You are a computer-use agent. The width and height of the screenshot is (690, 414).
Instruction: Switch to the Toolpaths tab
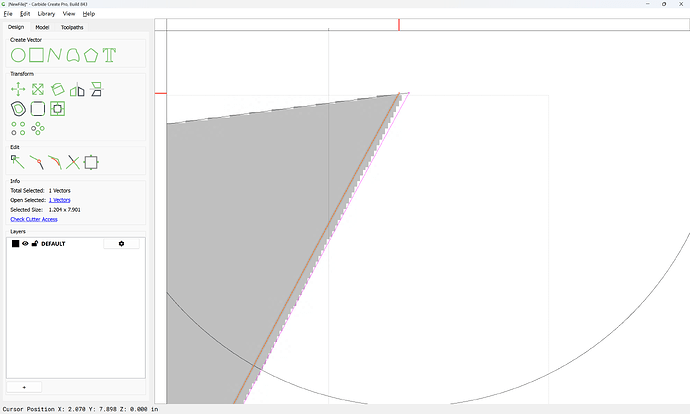click(72, 27)
